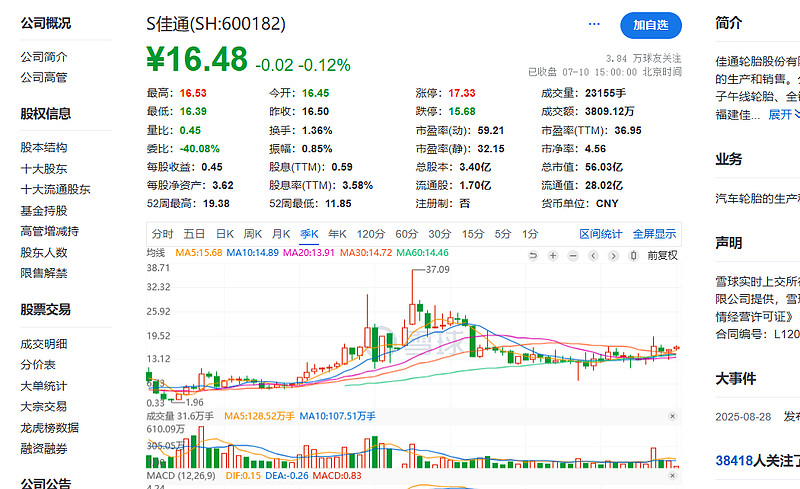Open 股本结构 in sidebar
The height and width of the screenshot is (489, 800).
44,148
